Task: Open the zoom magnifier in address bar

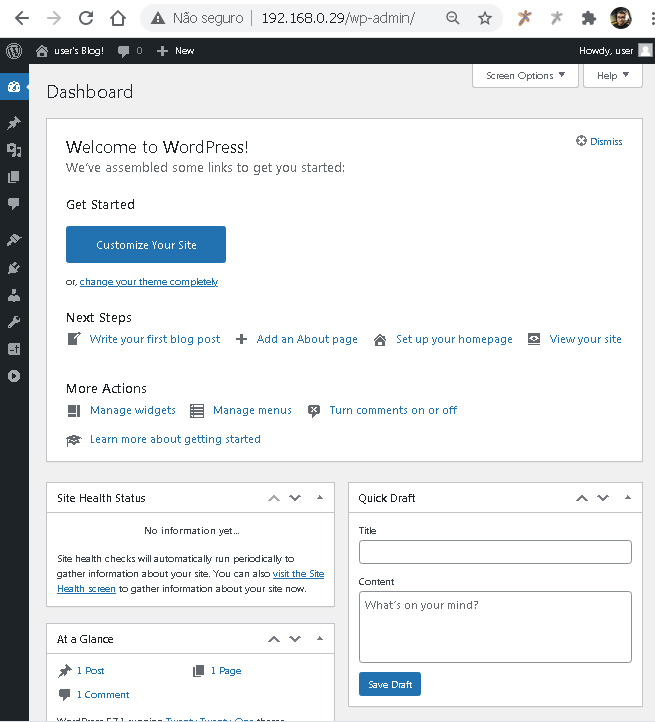Action: coord(453,18)
